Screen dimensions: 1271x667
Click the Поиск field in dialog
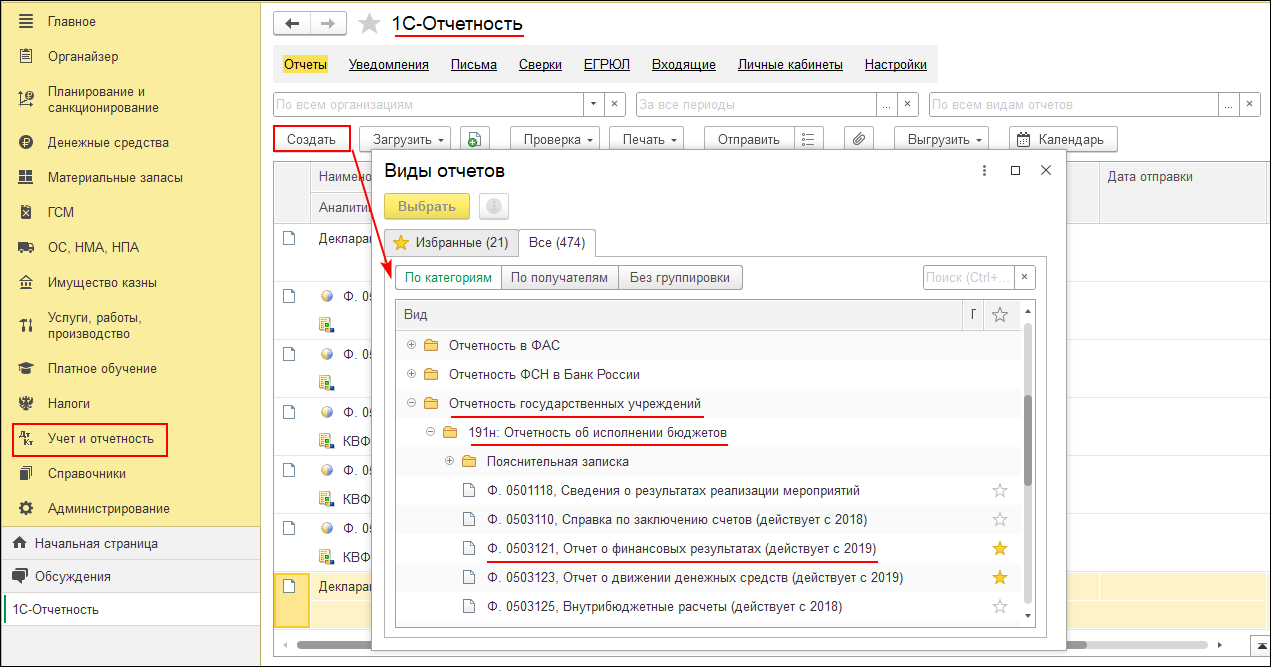[x=968, y=277]
